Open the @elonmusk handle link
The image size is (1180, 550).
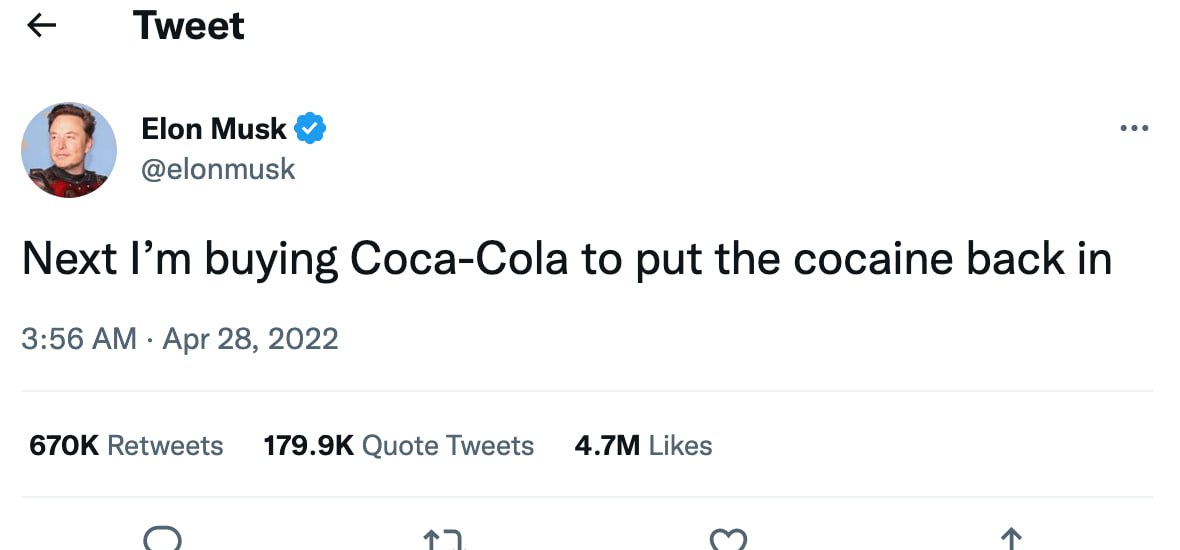click(218, 169)
